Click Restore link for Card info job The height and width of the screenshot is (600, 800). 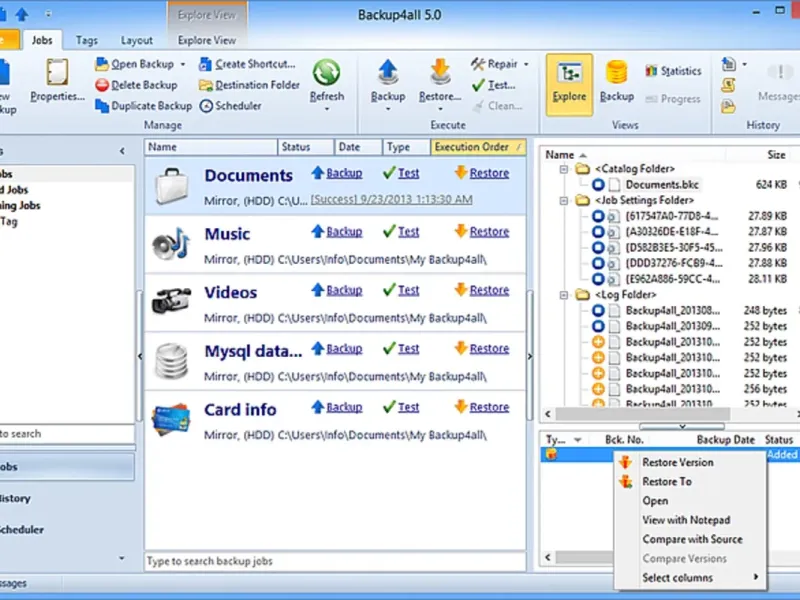489,407
